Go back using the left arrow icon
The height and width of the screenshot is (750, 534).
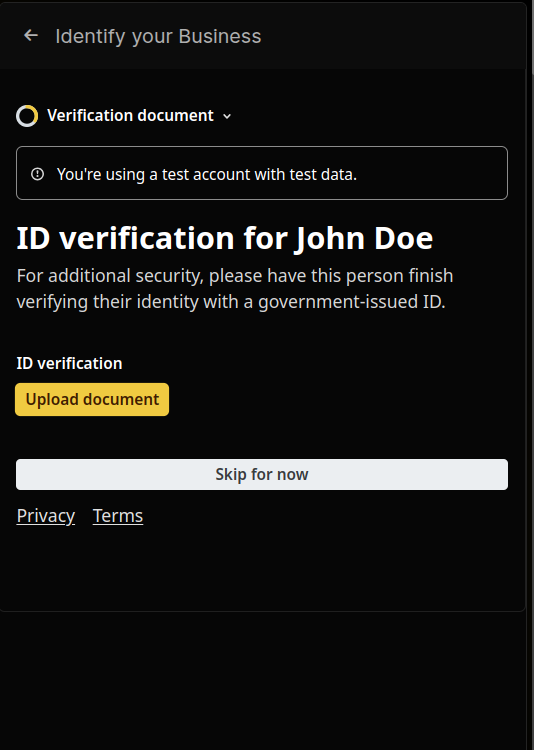click(x=31, y=35)
